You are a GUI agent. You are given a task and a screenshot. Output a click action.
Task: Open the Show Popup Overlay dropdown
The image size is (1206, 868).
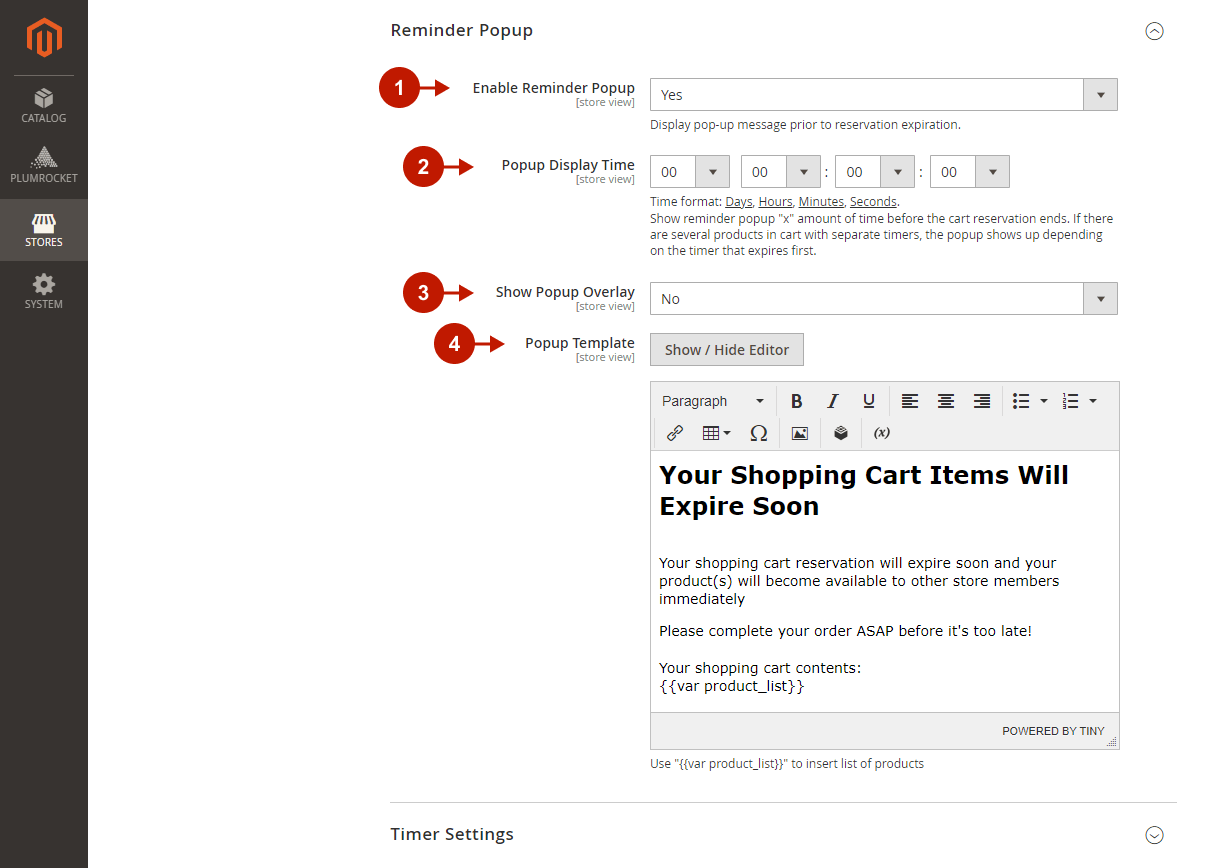point(883,299)
